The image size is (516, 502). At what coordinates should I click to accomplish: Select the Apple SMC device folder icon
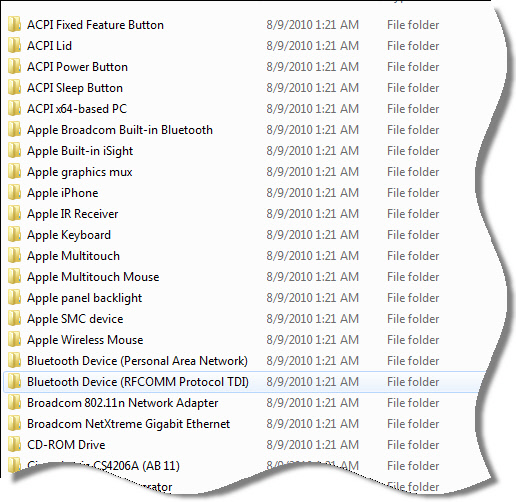pyautogui.click(x=14, y=319)
